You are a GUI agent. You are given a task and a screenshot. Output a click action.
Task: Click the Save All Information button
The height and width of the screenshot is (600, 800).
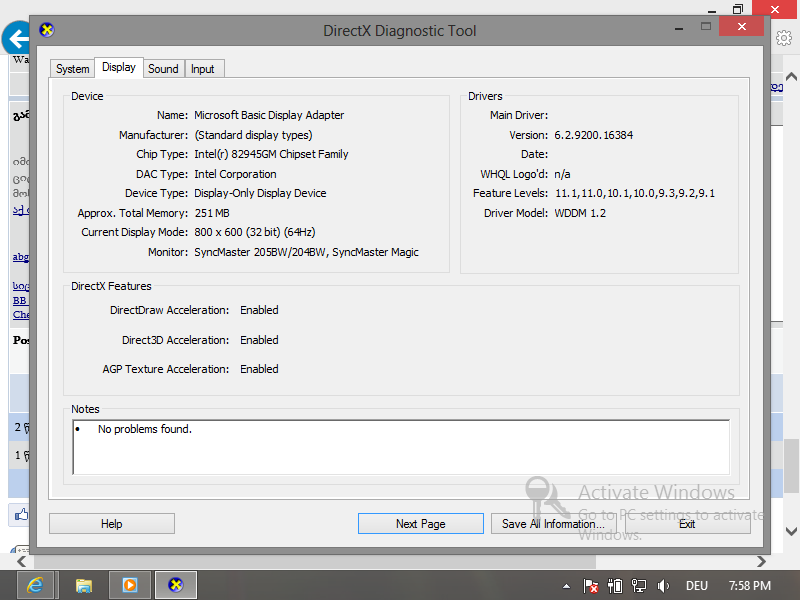(553, 523)
